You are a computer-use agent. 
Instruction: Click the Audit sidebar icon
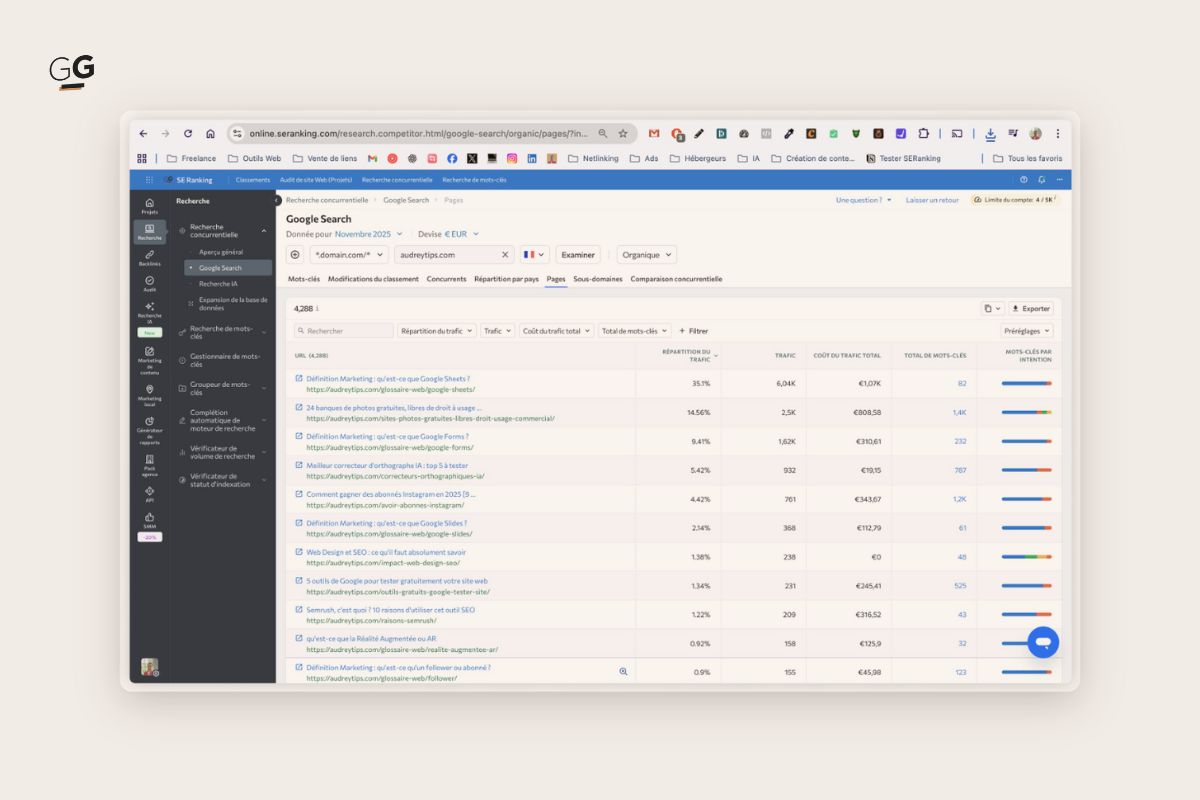click(x=149, y=283)
